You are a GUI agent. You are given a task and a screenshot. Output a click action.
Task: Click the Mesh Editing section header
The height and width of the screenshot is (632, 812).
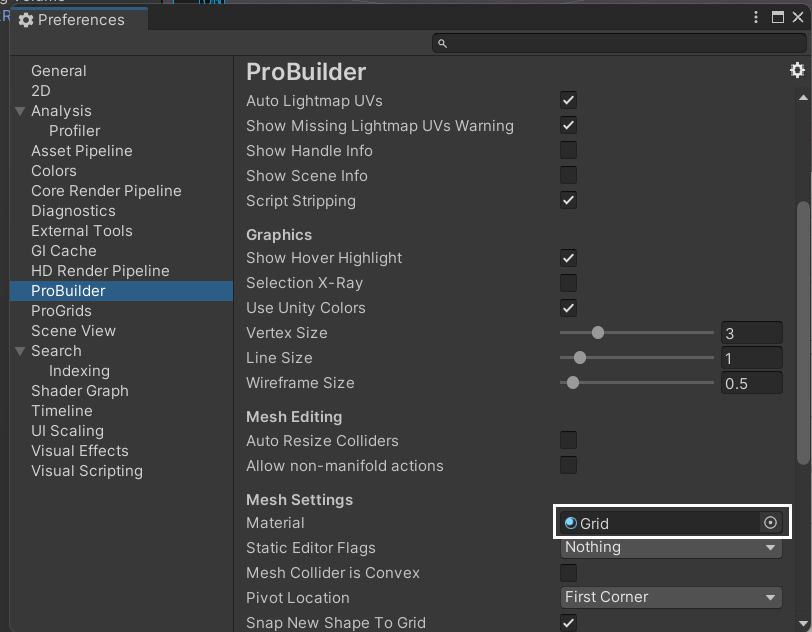pos(294,417)
